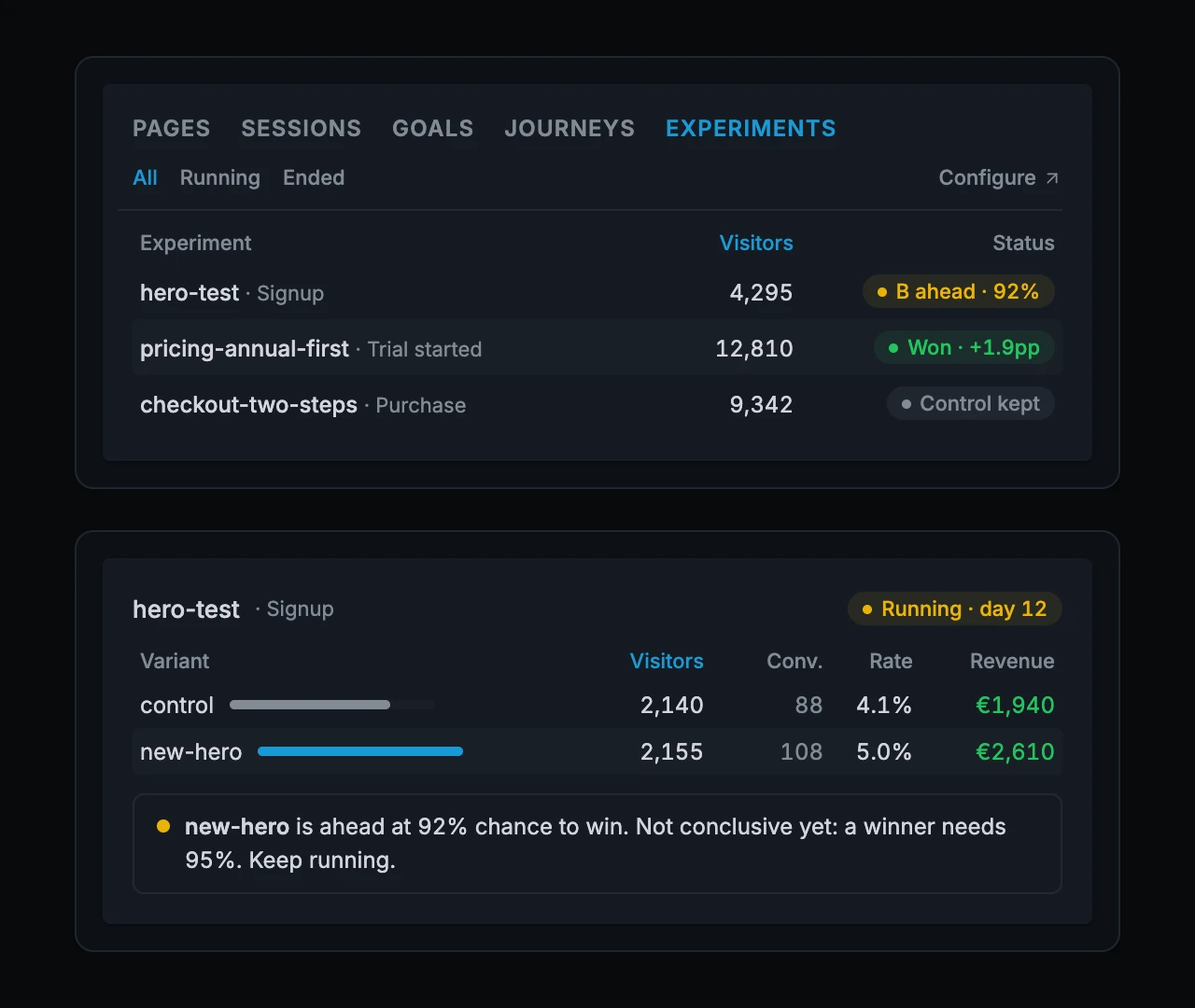
Task: Click the 2,155 new-hero visitors value
Action: (x=672, y=751)
